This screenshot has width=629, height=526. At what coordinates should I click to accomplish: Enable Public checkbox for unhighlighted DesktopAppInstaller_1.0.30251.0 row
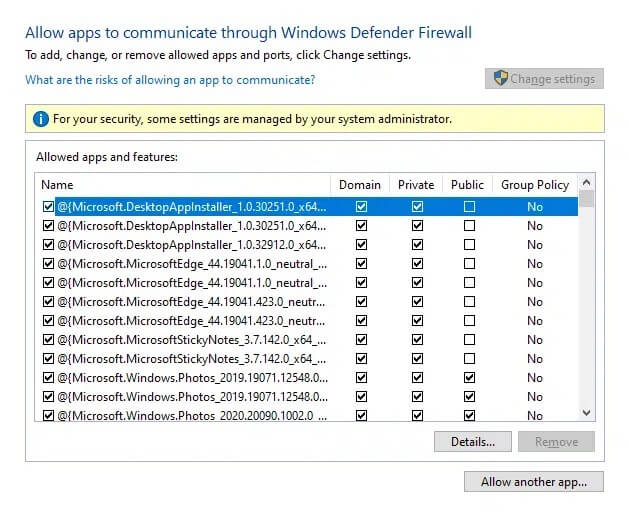click(x=469, y=226)
